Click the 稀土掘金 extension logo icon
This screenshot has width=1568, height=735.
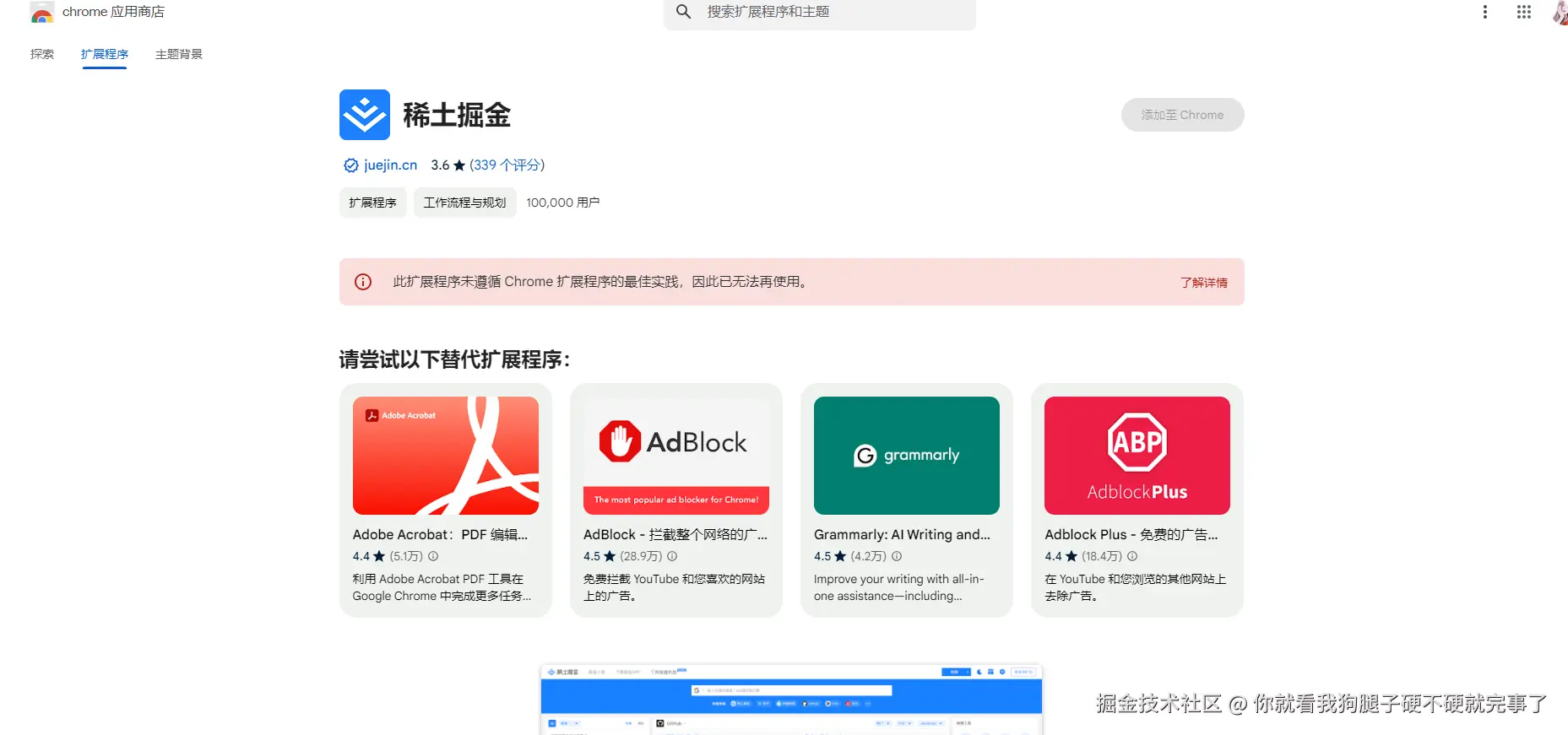(x=364, y=115)
